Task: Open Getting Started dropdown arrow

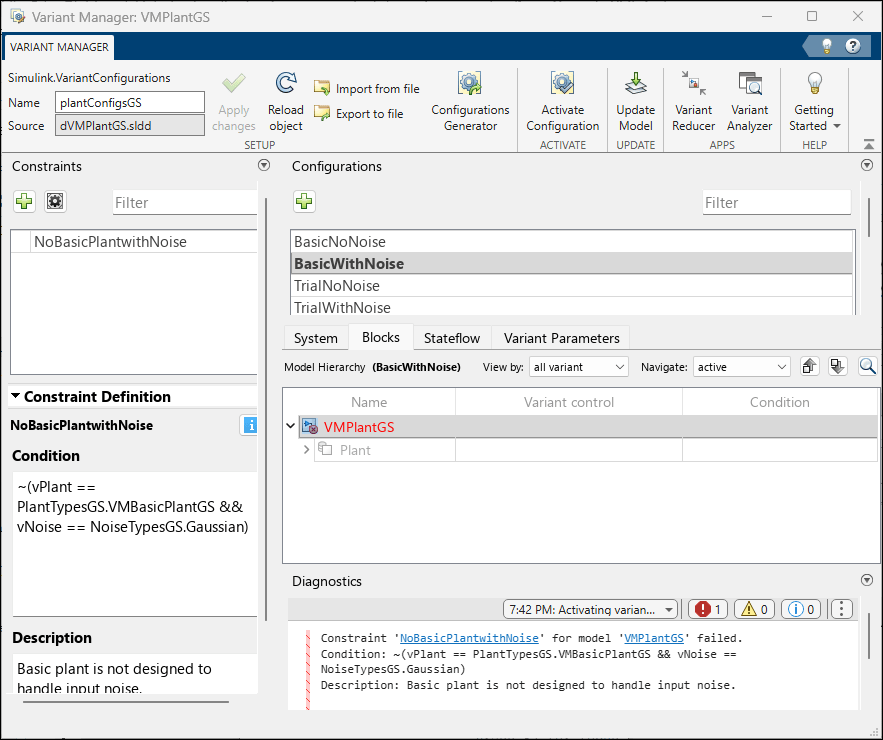Action: tap(837, 126)
